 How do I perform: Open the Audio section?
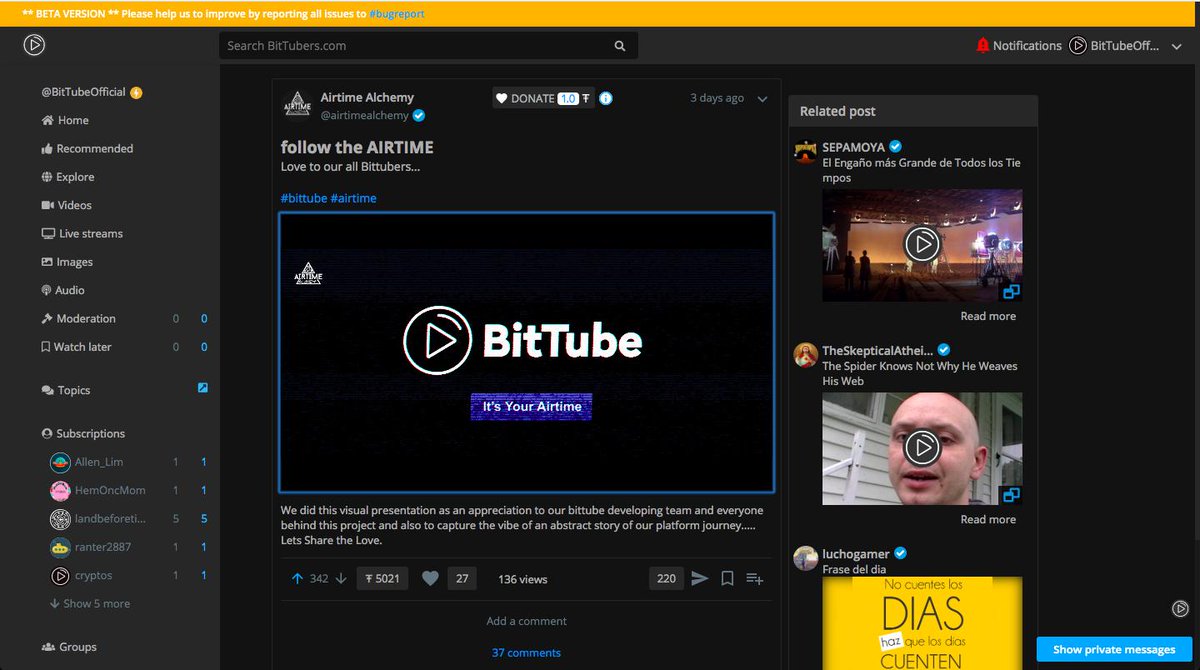coord(63,290)
